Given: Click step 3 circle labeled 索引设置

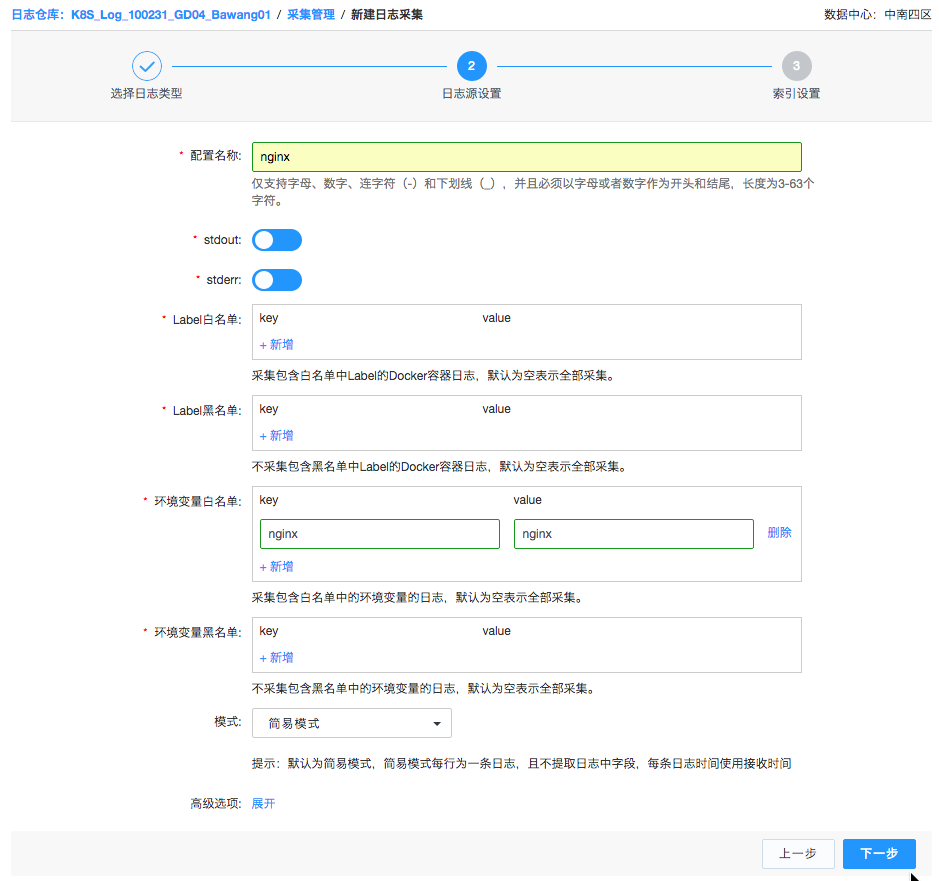Looking at the screenshot, I should 796,66.
